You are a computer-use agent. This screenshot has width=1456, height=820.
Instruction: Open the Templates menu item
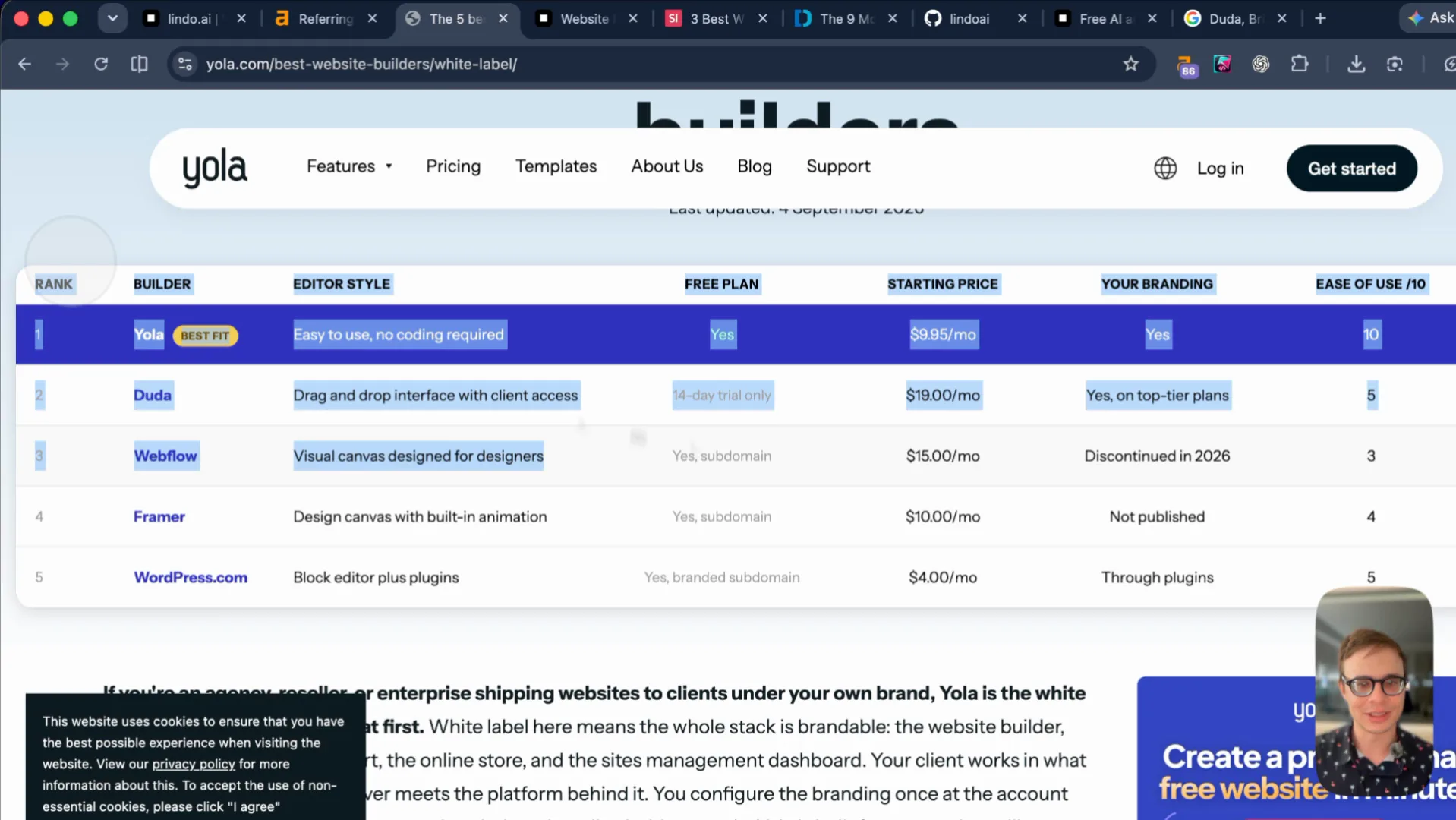pos(556,166)
